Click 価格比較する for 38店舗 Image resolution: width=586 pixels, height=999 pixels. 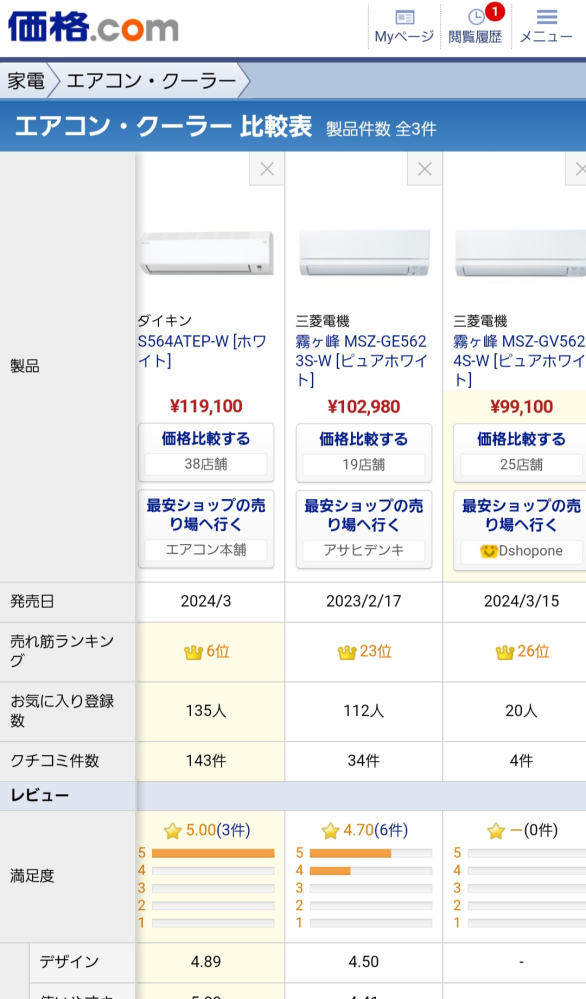(x=206, y=452)
